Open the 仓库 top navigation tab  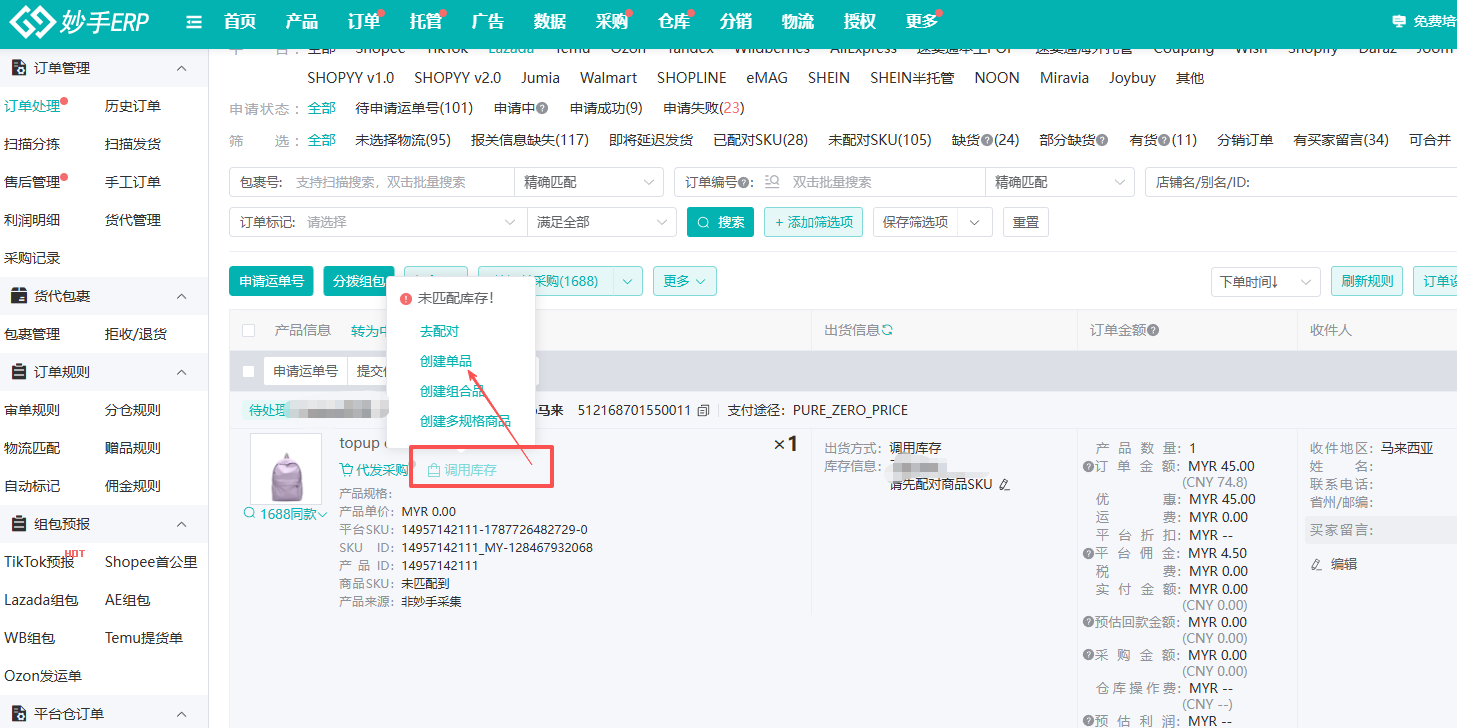(x=674, y=21)
